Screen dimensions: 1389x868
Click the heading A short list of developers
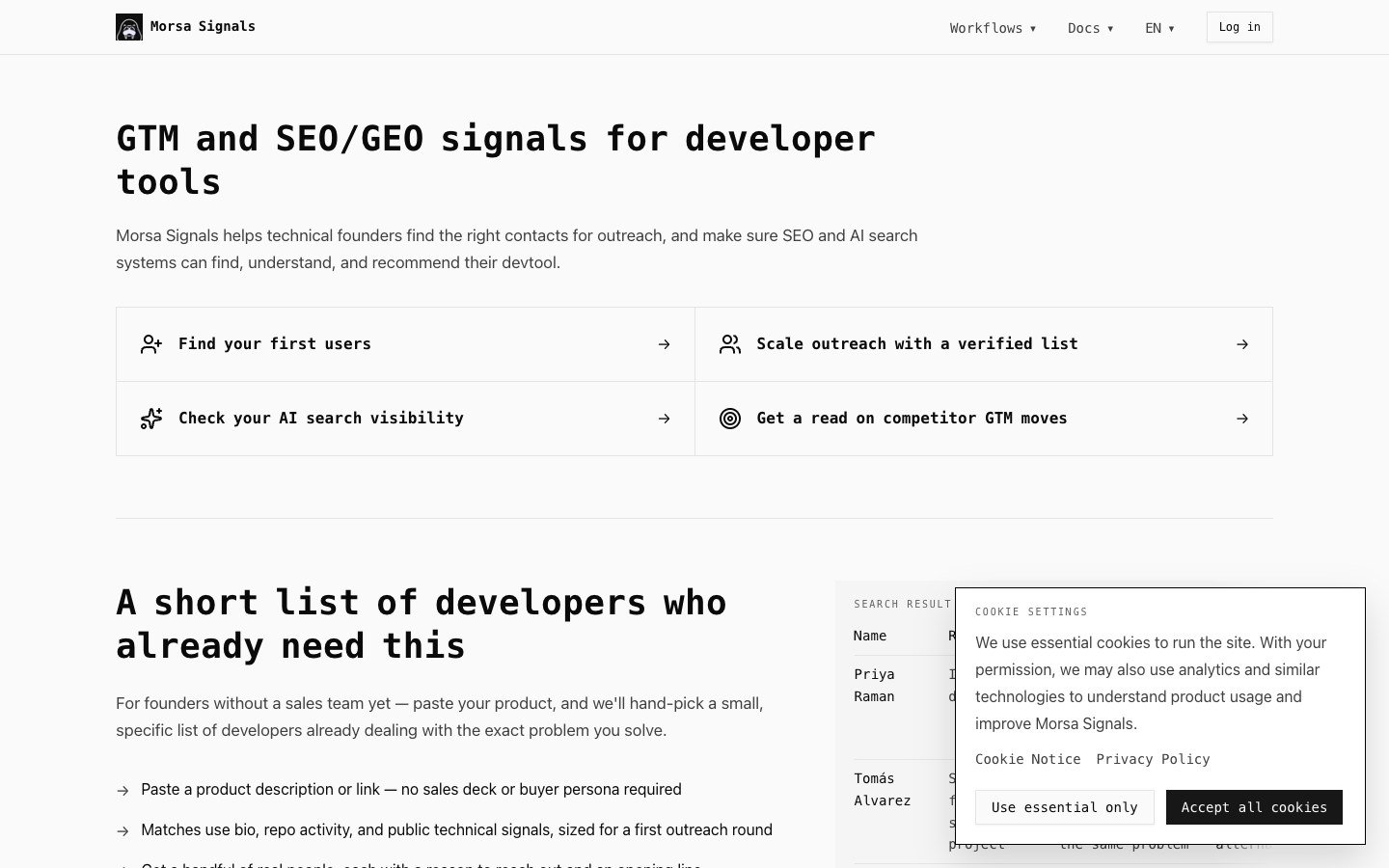422,624
